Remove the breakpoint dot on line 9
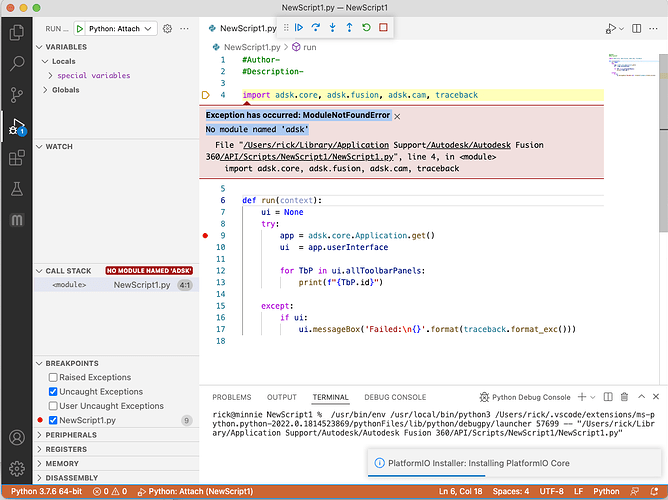Viewport: 668px width, 500px height. point(205,236)
